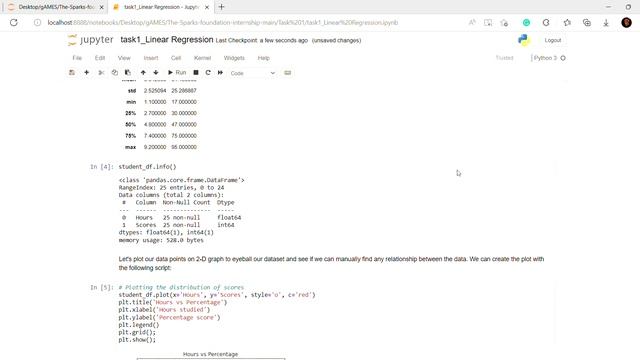Click the Logout button
The height and width of the screenshot is (360, 640).
tap(553, 40)
